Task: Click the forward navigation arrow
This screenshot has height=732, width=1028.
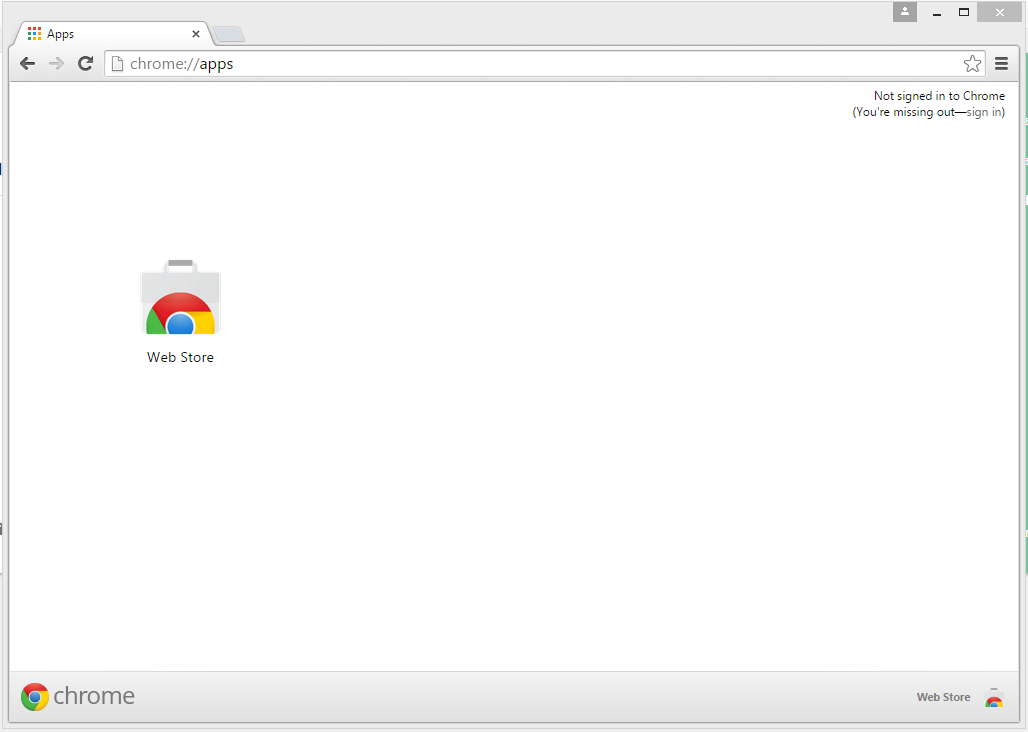Action: (56, 63)
